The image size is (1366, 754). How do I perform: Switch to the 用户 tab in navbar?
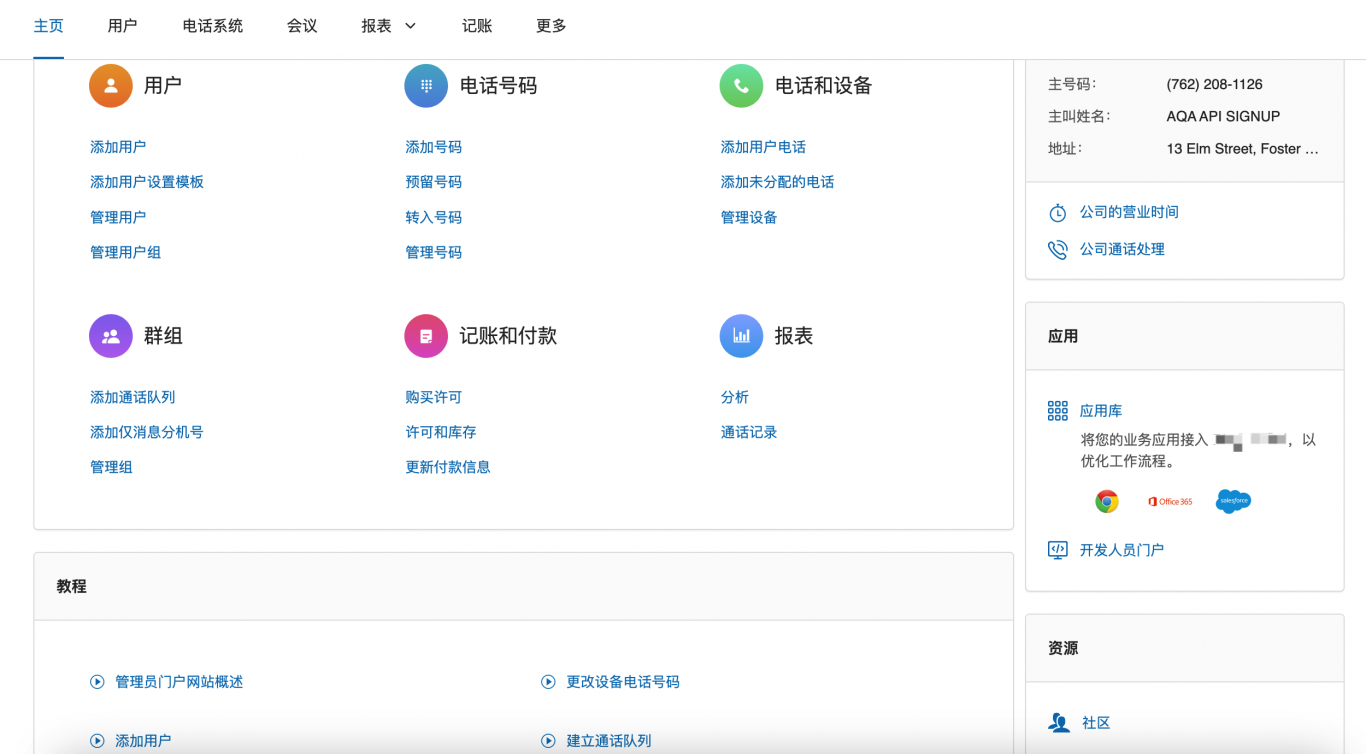click(122, 26)
